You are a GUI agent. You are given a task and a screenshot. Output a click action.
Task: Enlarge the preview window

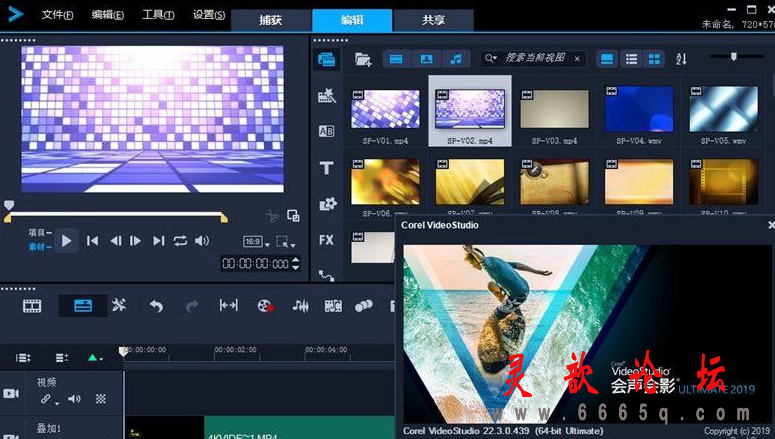point(293,216)
